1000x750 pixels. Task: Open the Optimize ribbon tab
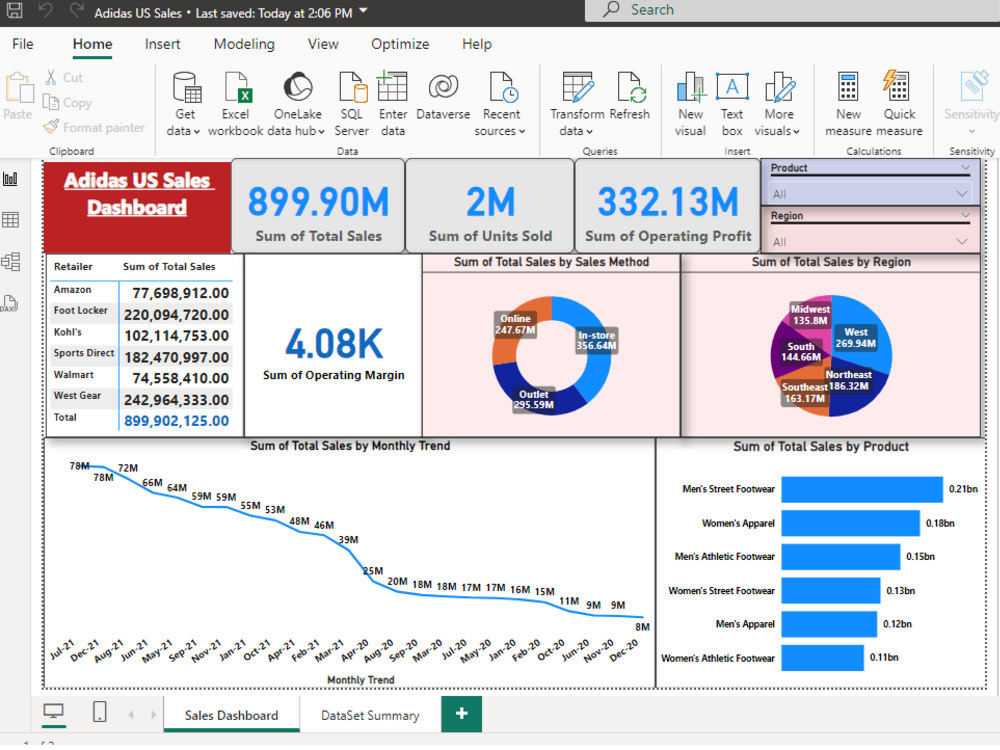(x=400, y=44)
